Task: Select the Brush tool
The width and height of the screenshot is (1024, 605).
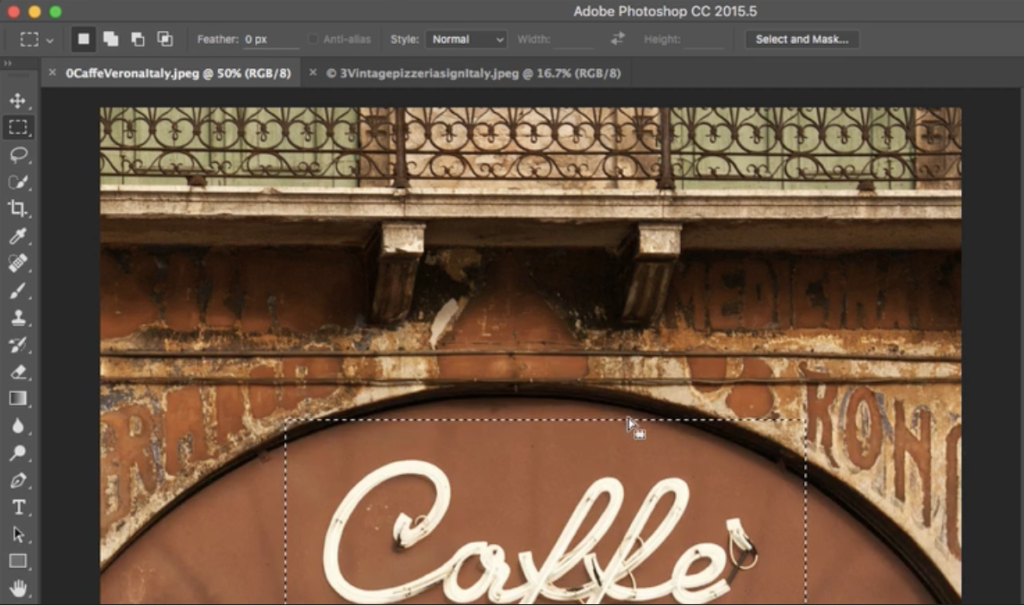Action: (18, 291)
